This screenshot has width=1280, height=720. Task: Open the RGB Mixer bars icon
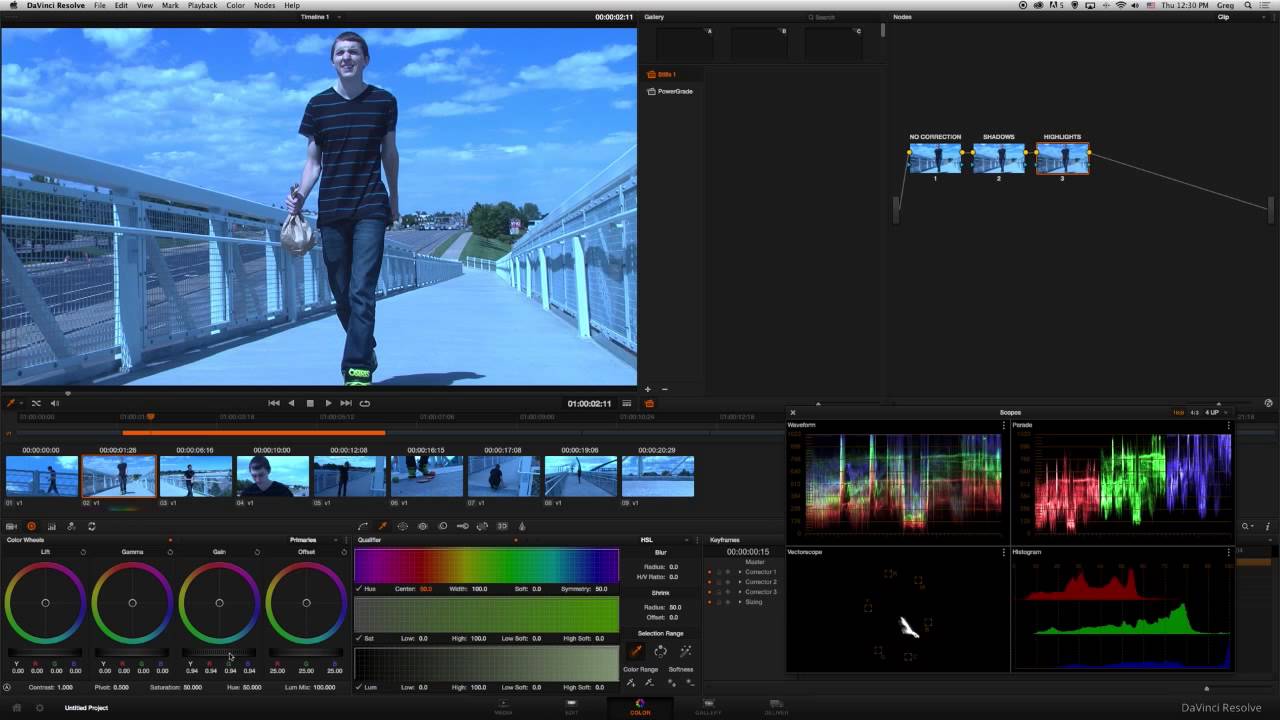tap(51, 526)
